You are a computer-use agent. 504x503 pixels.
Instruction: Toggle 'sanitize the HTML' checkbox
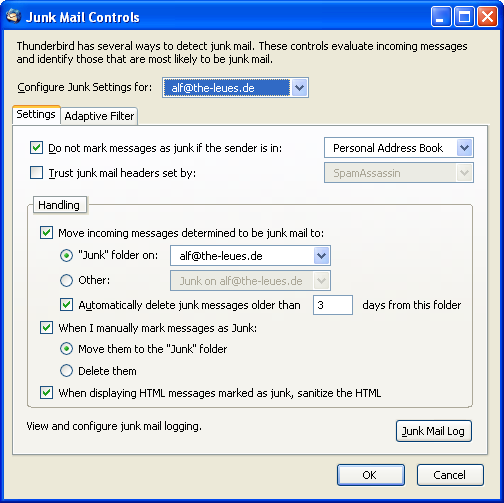click(x=46, y=393)
